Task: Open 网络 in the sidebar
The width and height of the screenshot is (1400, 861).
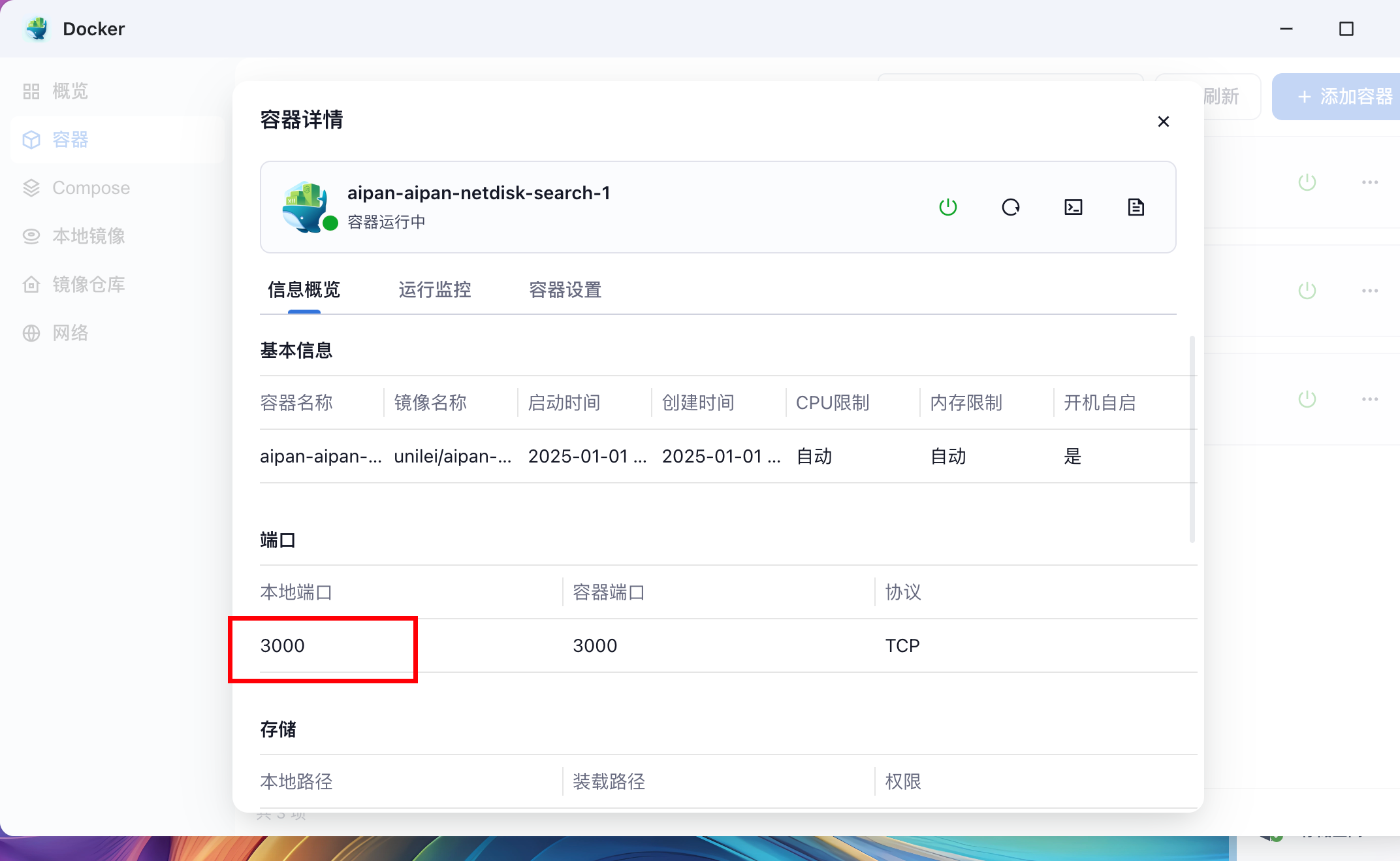Action: tap(118, 333)
